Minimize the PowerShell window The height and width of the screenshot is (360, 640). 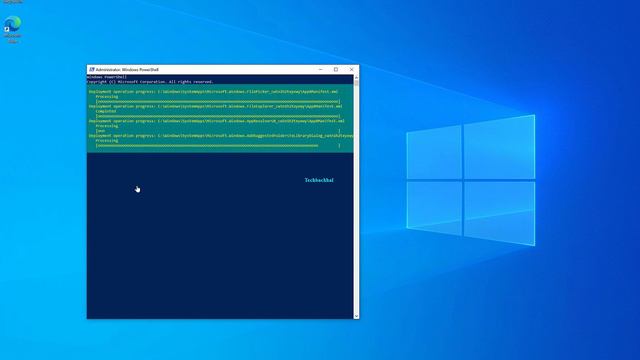point(320,70)
